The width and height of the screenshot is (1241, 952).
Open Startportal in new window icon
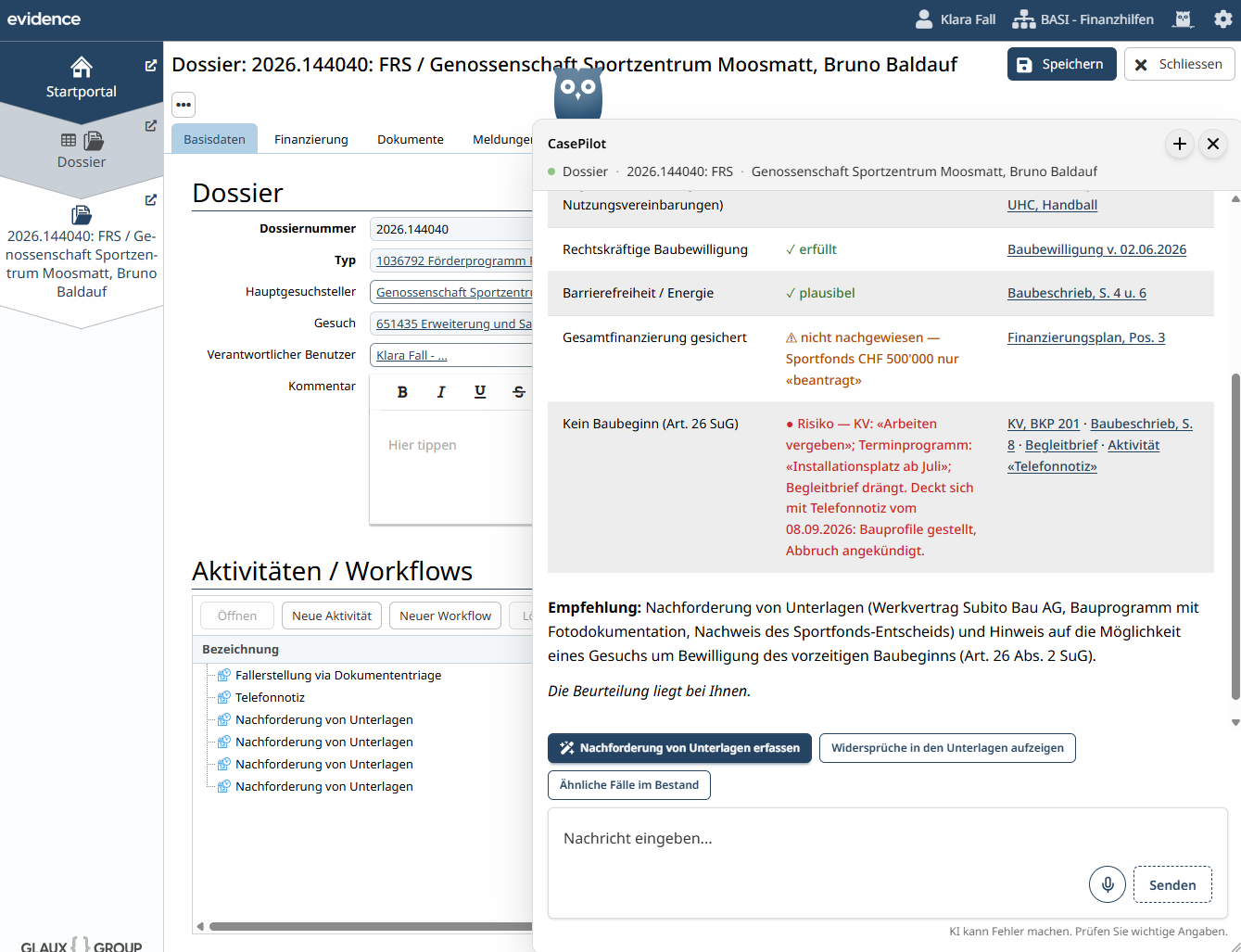tap(151, 66)
